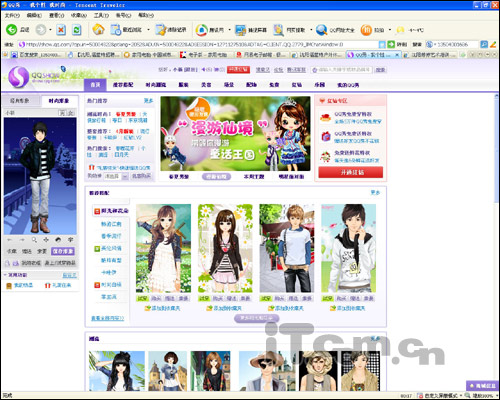This screenshot has height=400, width=500.
Task: Select the first category with the red icon in the outfit list
Action: [111, 211]
